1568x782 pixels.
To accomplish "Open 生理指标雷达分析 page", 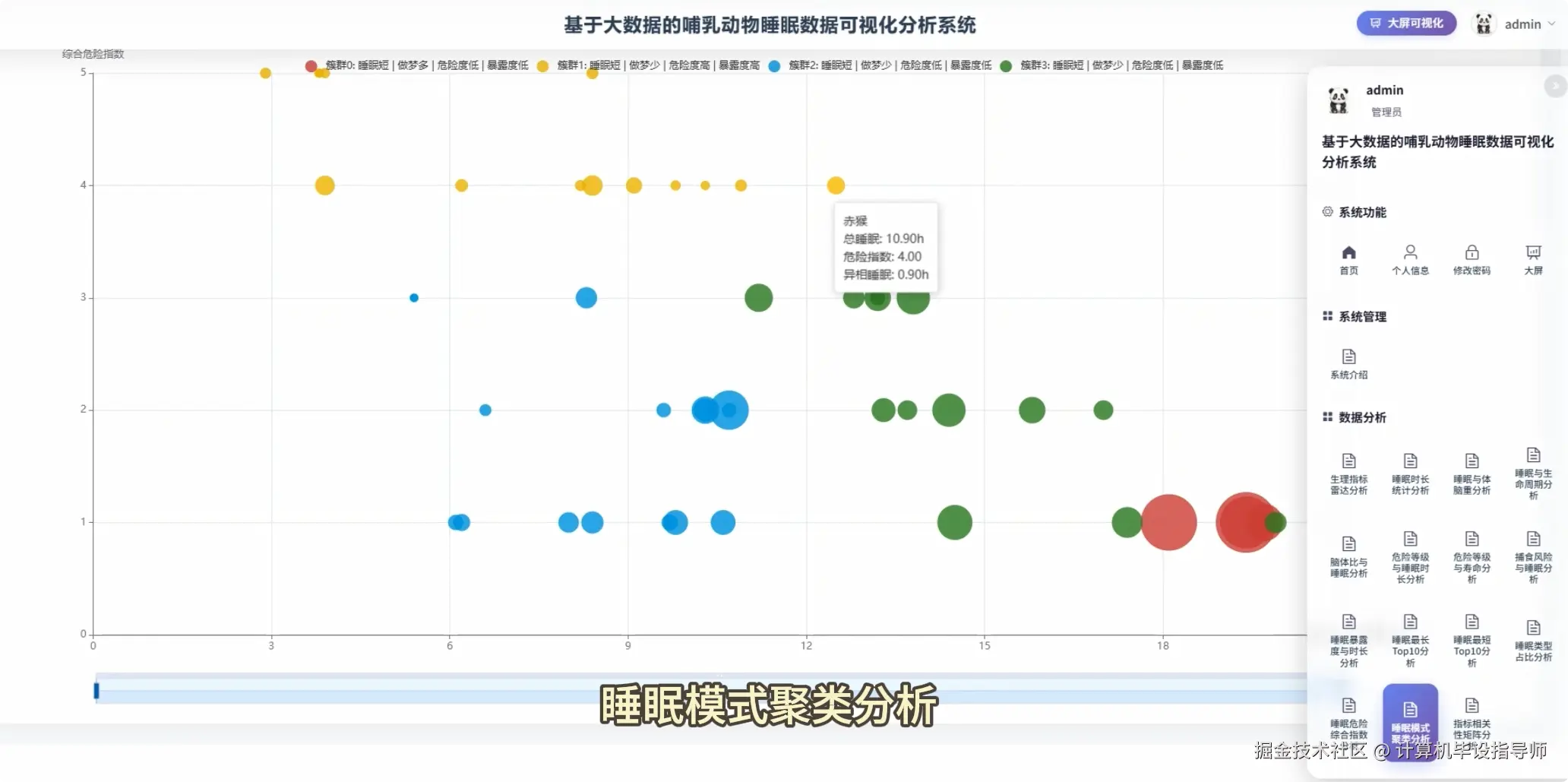I will click(1348, 474).
